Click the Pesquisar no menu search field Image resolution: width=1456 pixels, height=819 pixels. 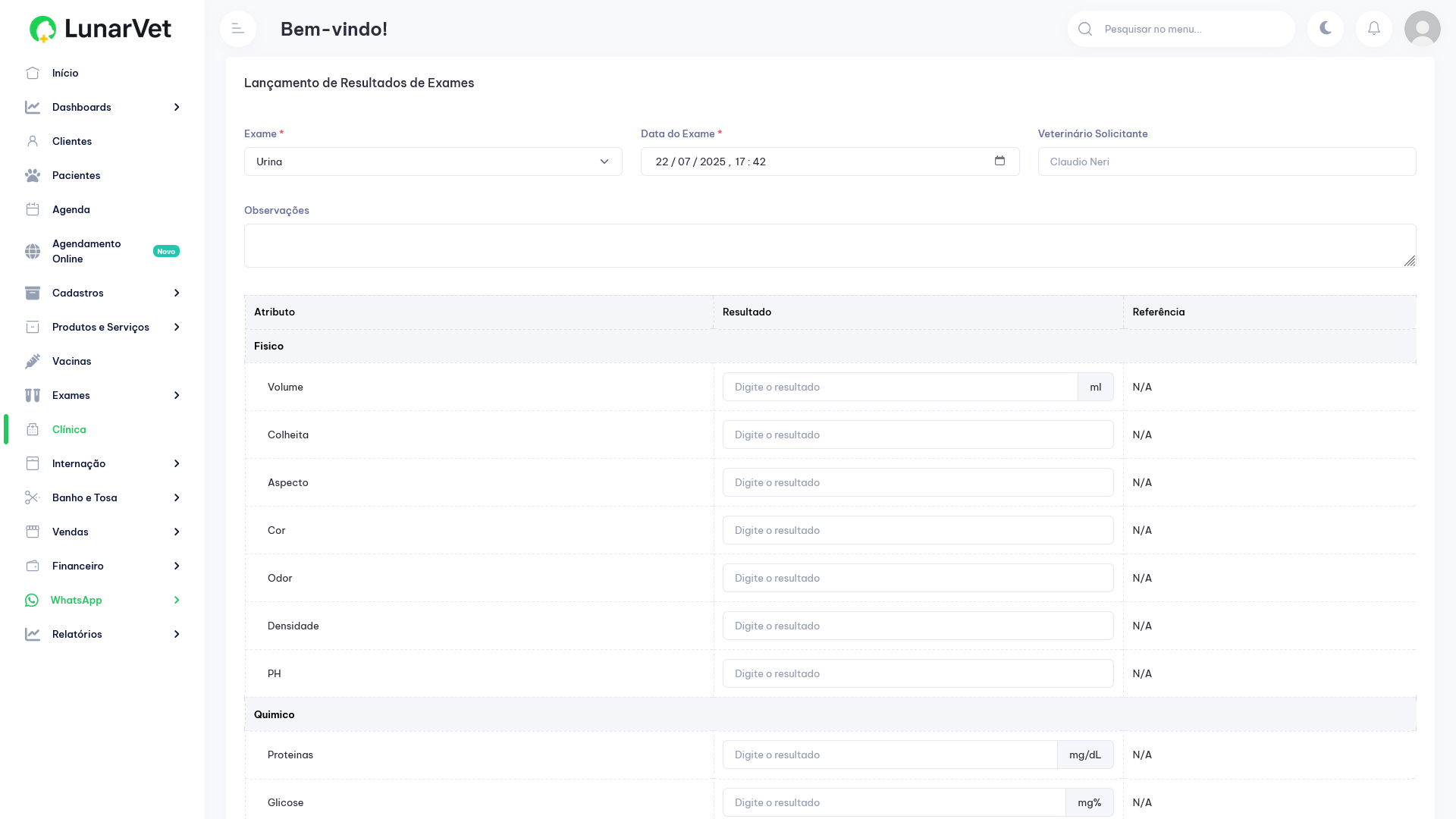[x=1181, y=29]
